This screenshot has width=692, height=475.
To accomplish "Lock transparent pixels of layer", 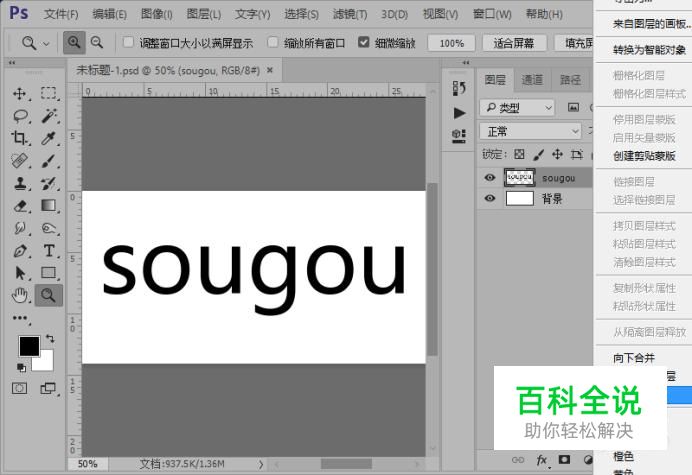I will click(519, 154).
